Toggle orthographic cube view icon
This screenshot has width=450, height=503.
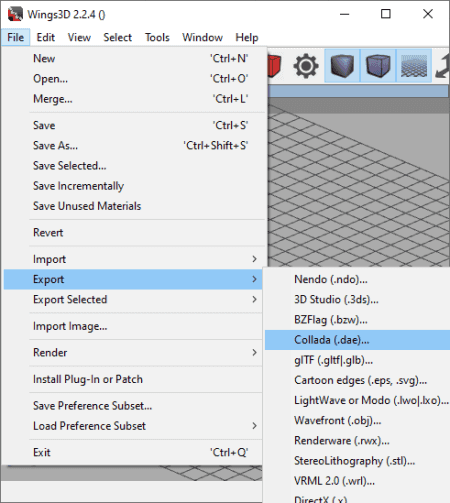tap(378, 66)
